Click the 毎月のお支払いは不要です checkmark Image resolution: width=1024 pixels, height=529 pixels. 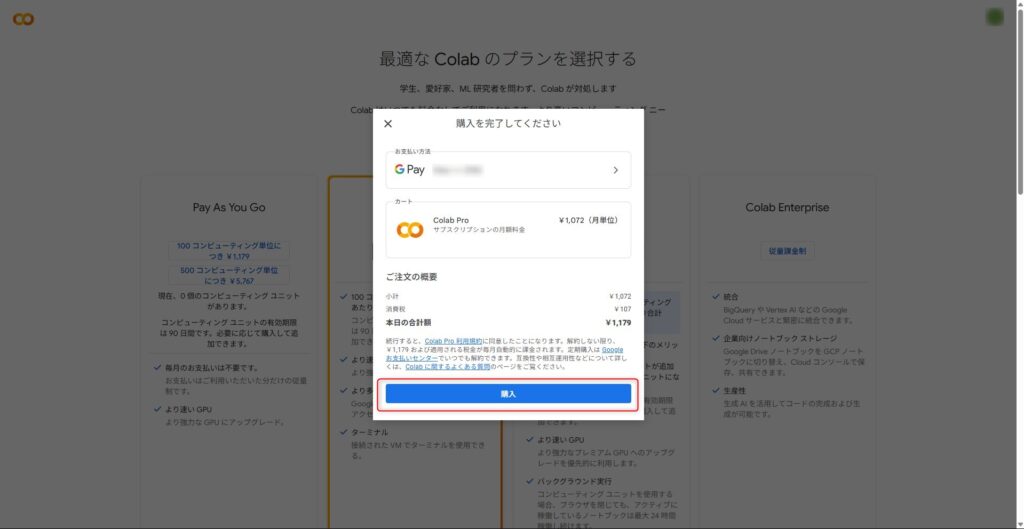(x=157, y=368)
